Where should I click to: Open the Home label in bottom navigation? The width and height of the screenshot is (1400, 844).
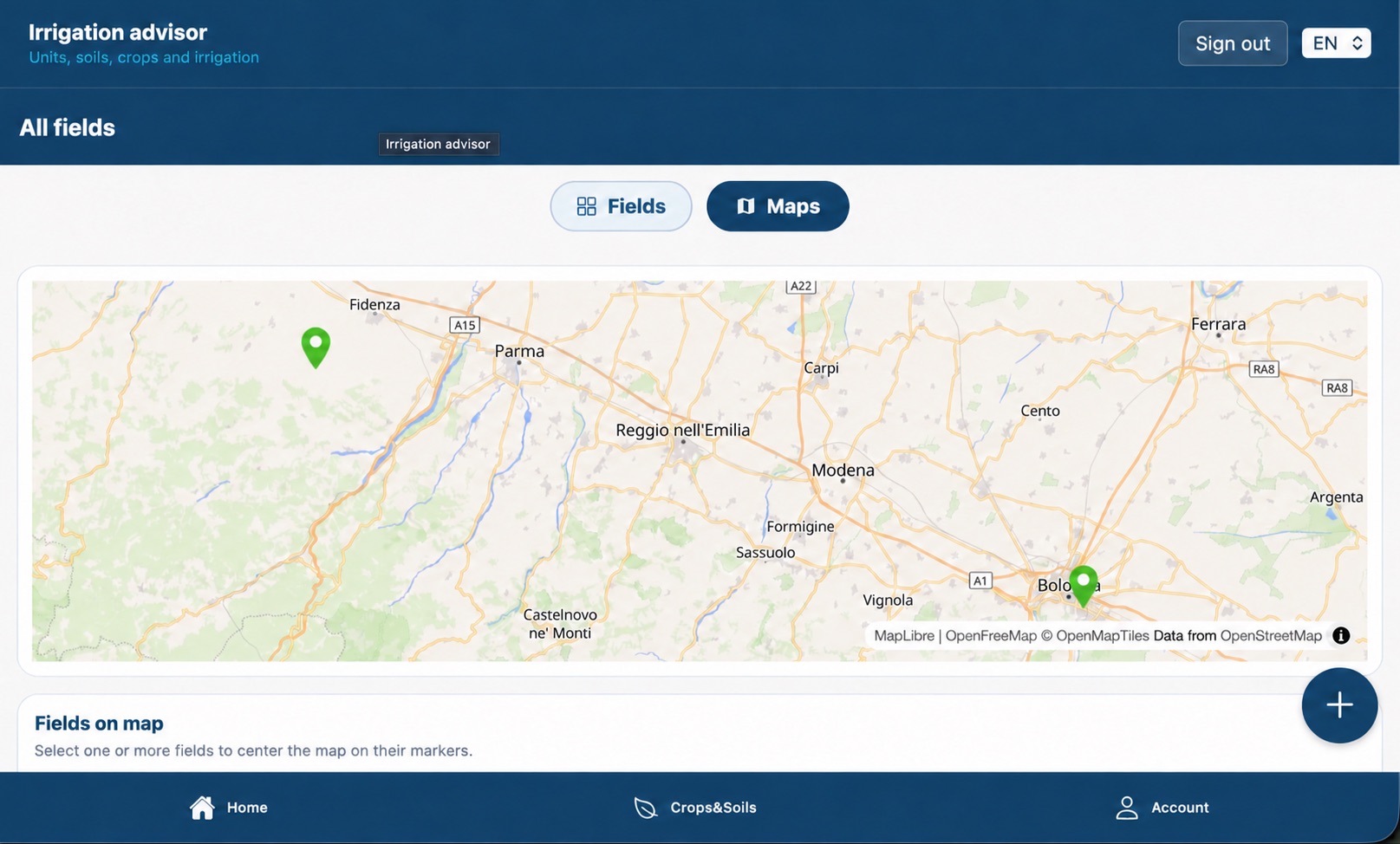coord(247,808)
